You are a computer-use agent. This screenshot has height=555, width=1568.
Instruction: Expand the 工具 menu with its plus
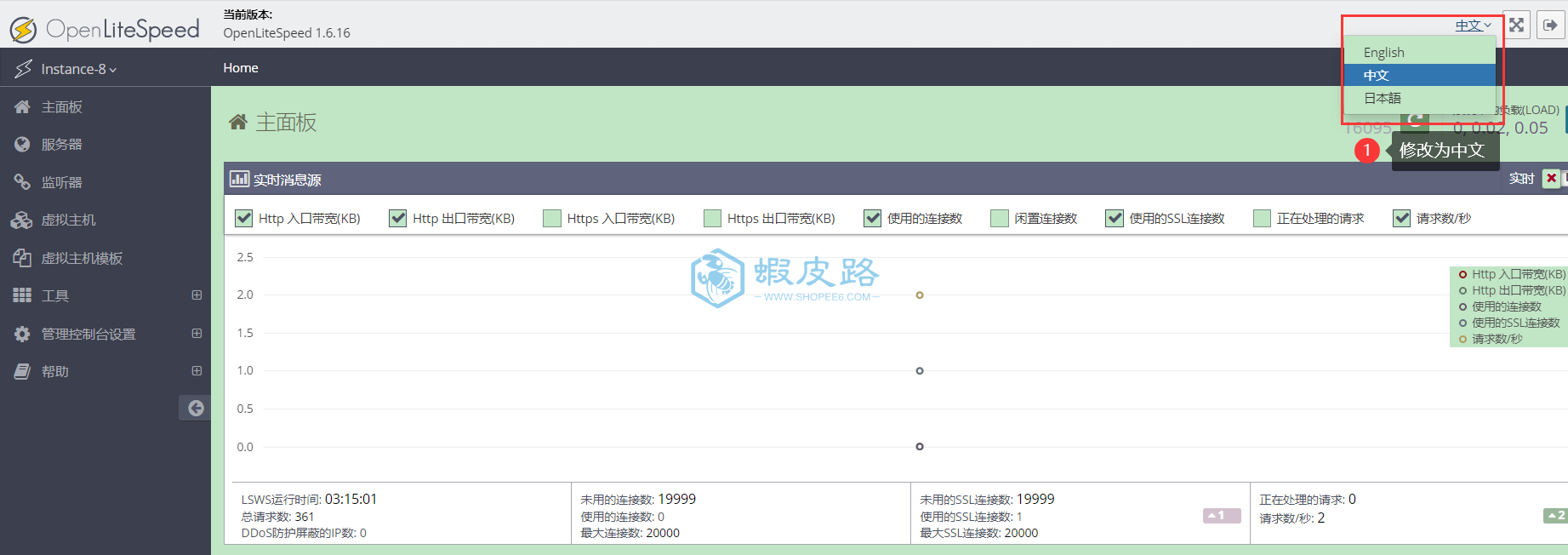point(197,295)
